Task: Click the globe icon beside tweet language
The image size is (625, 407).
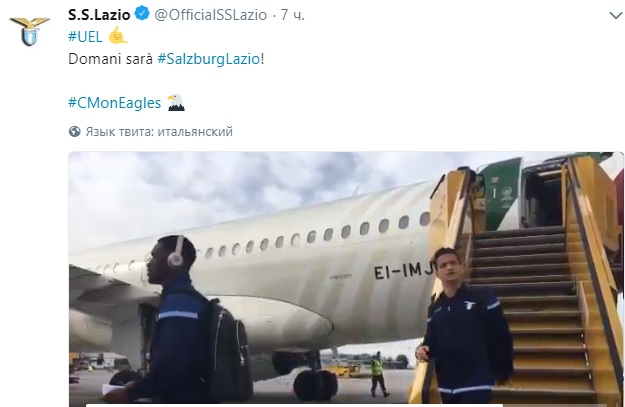Action: pyautogui.click(x=75, y=131)
